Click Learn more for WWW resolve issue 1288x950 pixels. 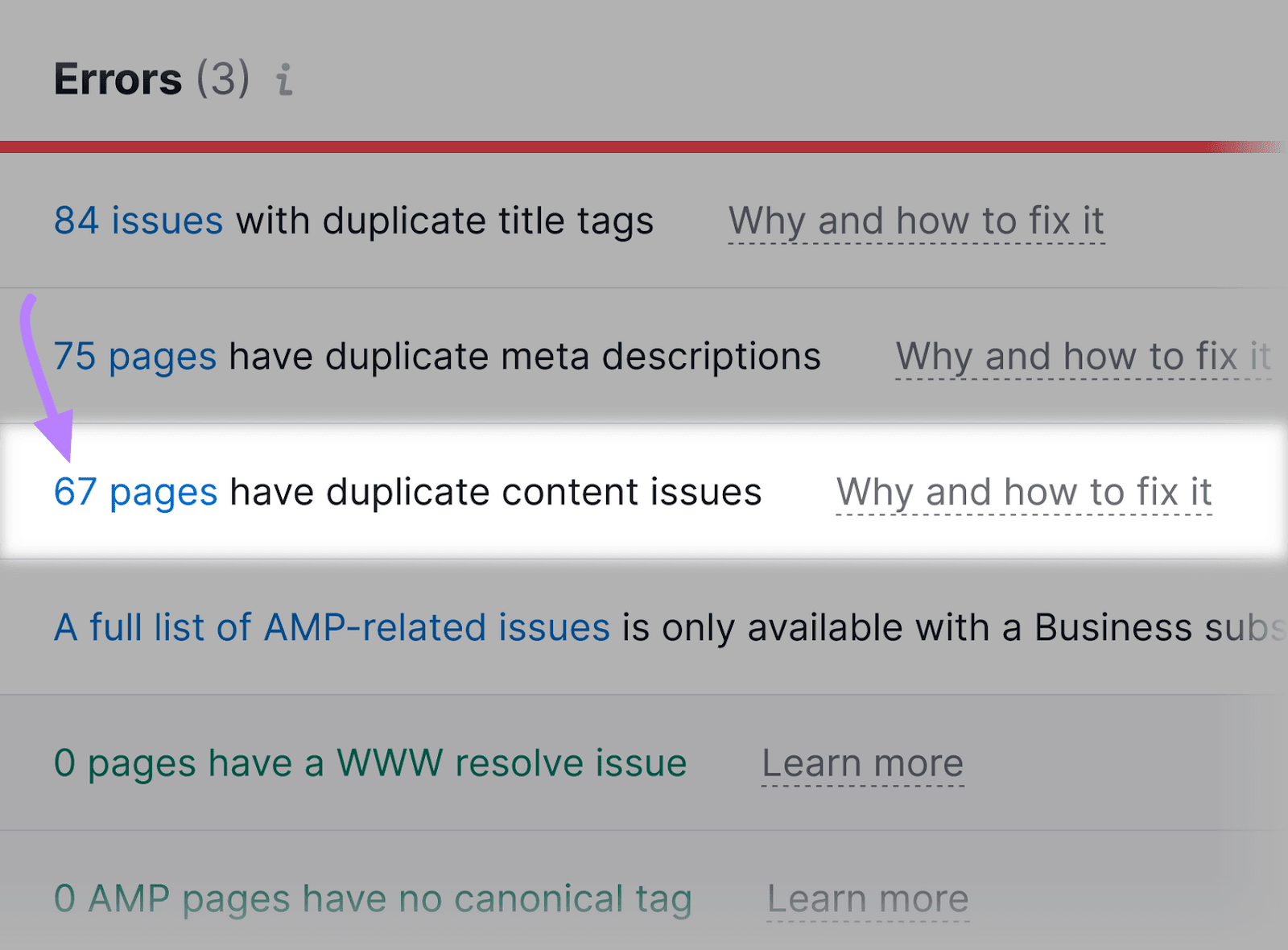862,762
